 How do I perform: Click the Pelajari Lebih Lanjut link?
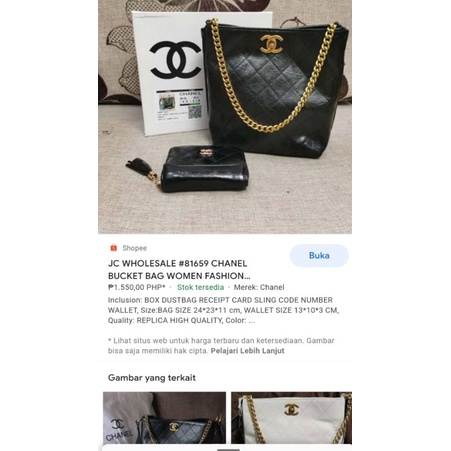tap(247, 351)
